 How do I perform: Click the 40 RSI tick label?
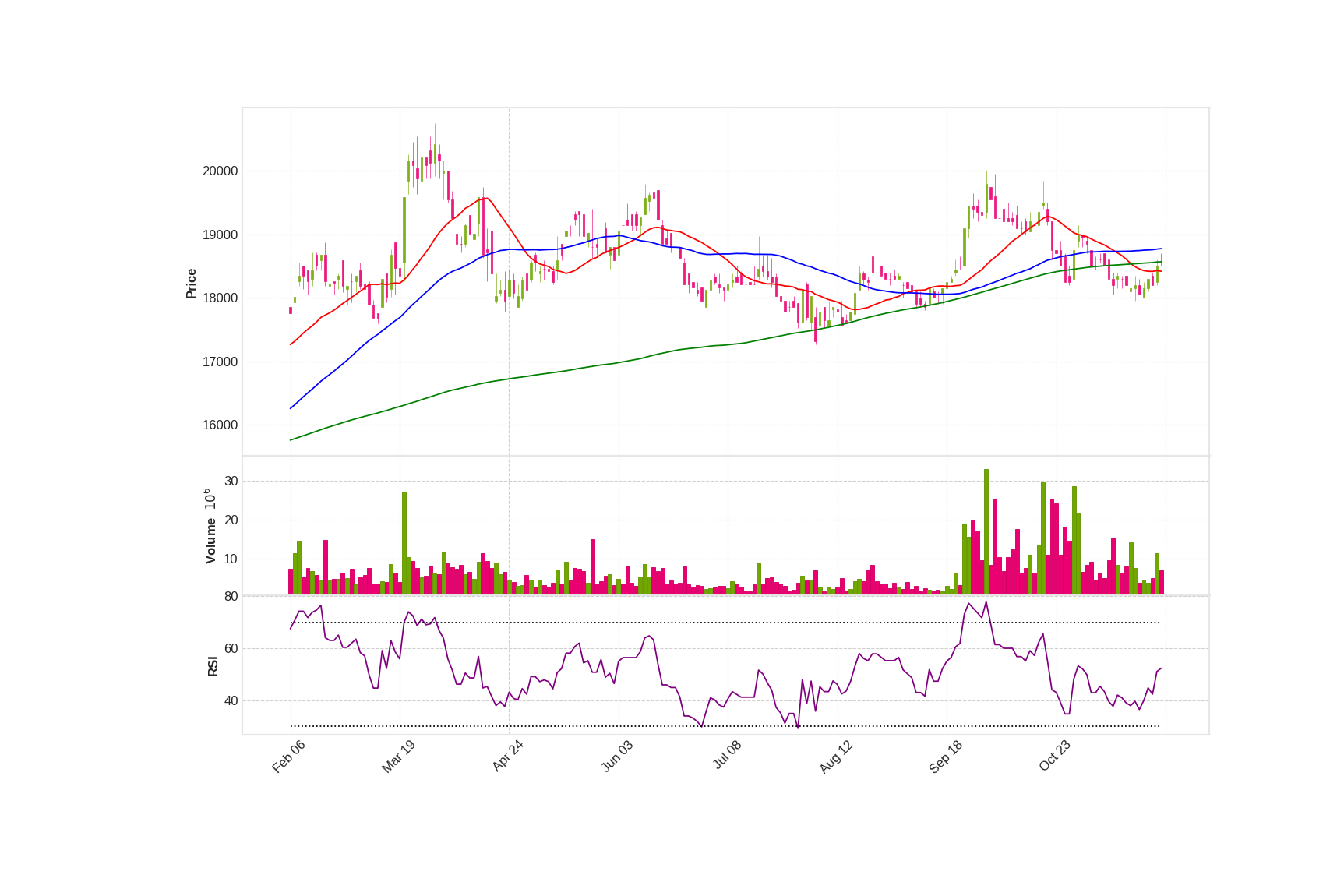click(231, 701)
